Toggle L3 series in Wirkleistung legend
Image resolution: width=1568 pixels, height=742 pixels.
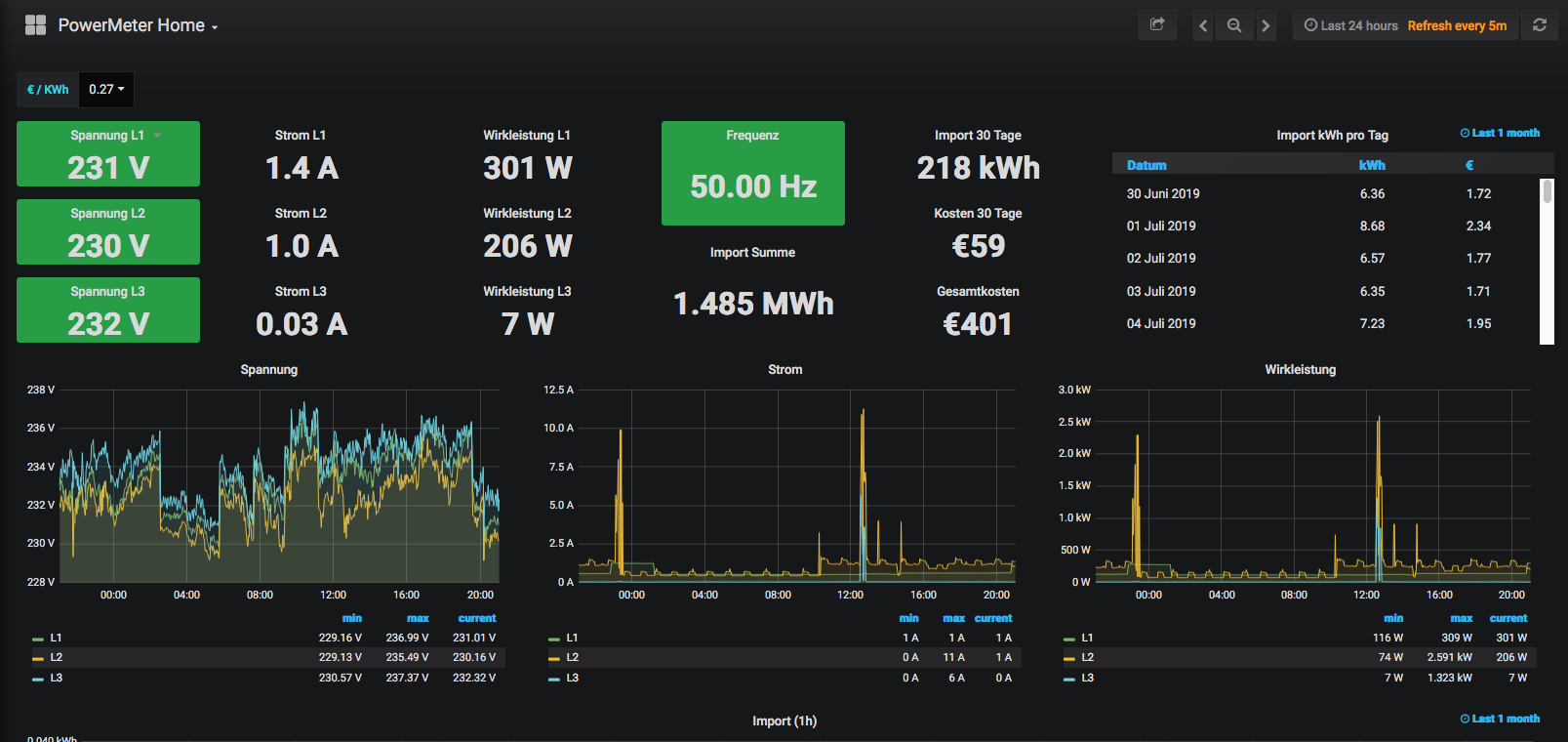pos(1087,678)
